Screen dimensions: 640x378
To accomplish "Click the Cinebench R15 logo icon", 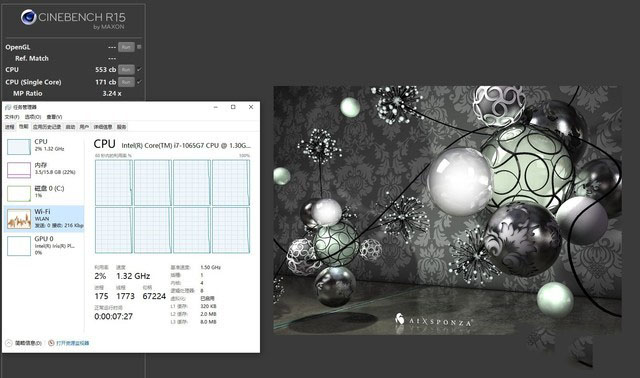I will (x=29, y=17).
